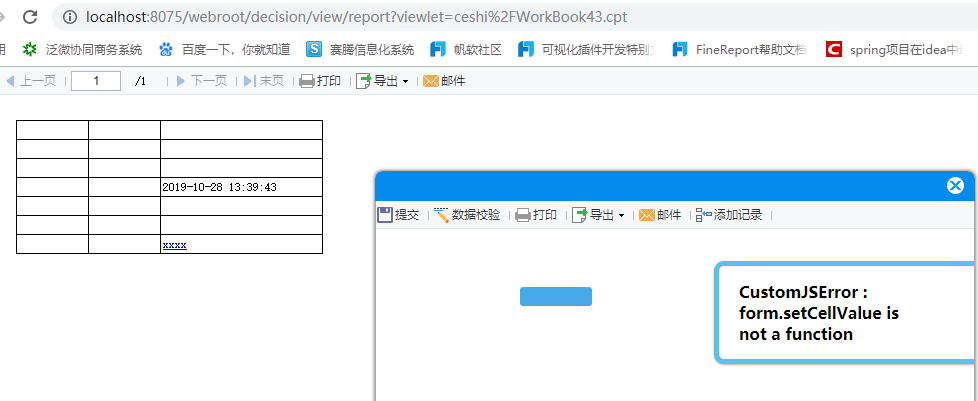Close the popup dialog with the X
This screenshot has height=401, width=978.
[x=955, y=185]
